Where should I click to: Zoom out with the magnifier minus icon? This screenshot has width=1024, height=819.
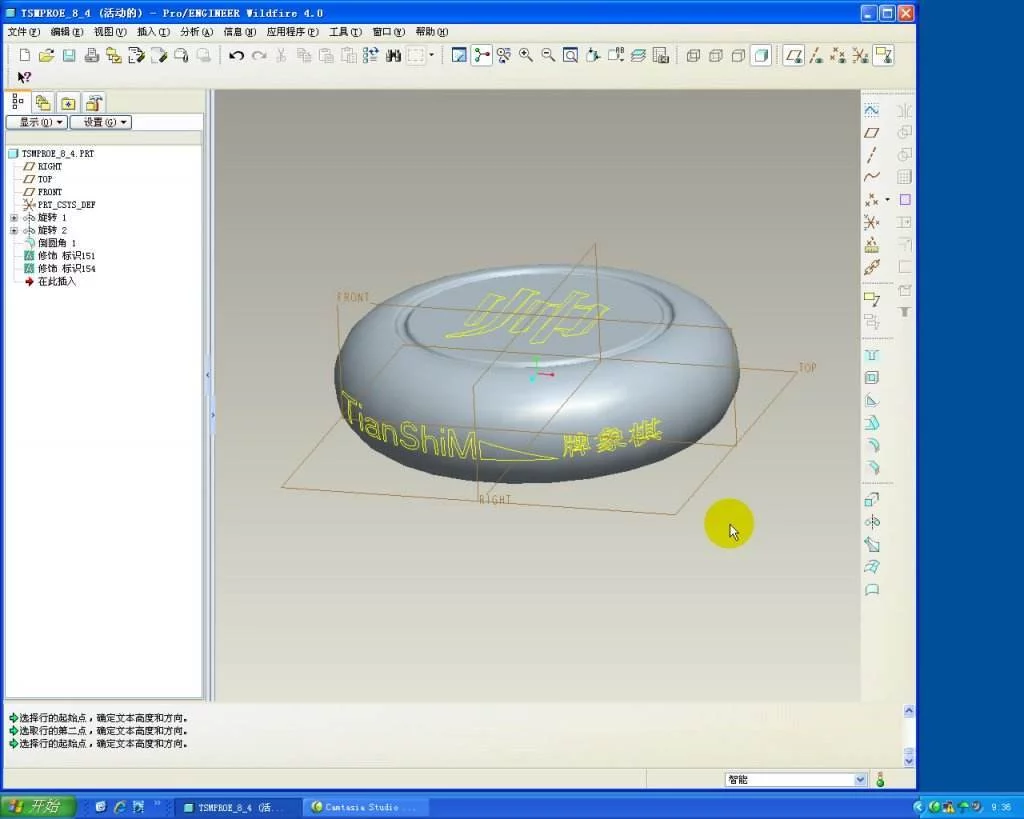click(x=548, y=56)
